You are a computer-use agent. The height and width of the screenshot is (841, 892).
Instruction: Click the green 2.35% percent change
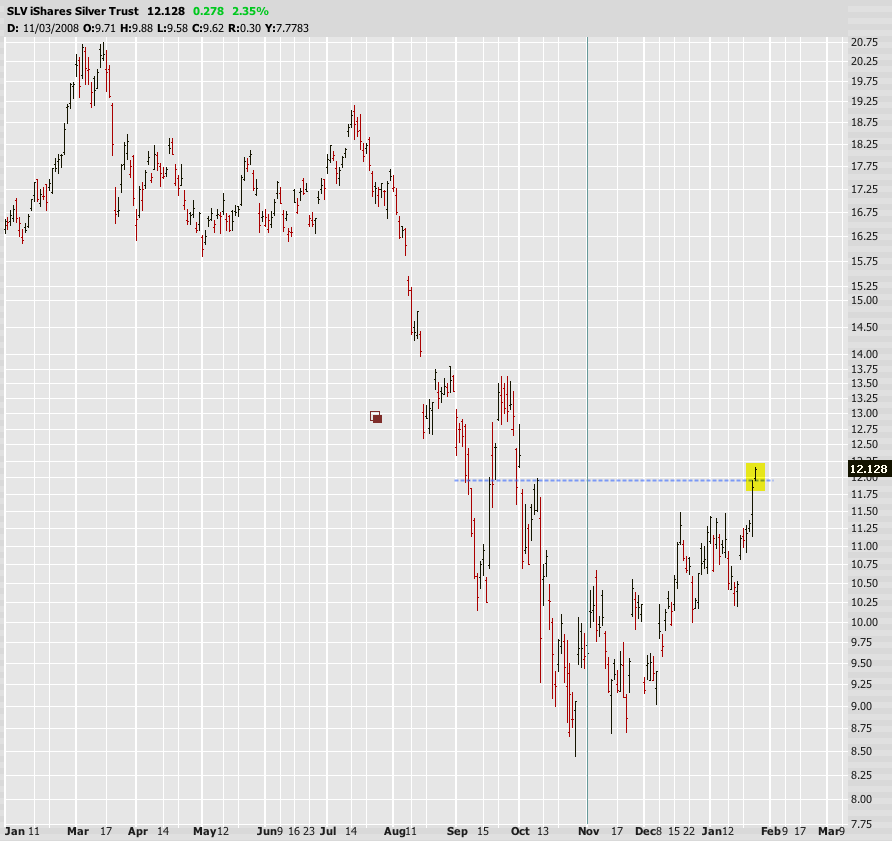pyautogui.click(x=250, y=11)
